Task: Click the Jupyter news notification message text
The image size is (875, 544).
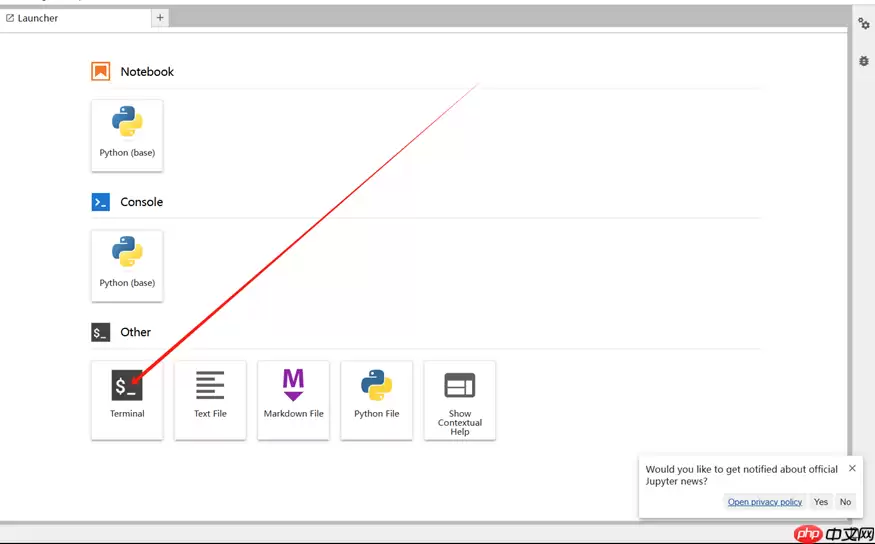Action: (741, 475)
